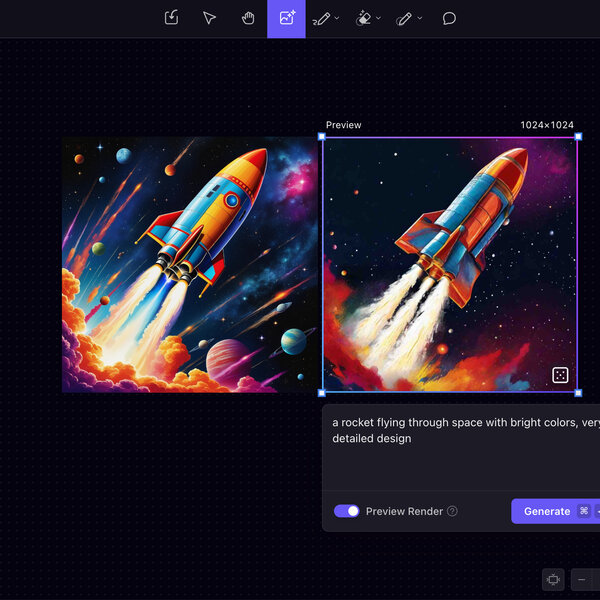Select the AI image generate tool

[287, 18]
